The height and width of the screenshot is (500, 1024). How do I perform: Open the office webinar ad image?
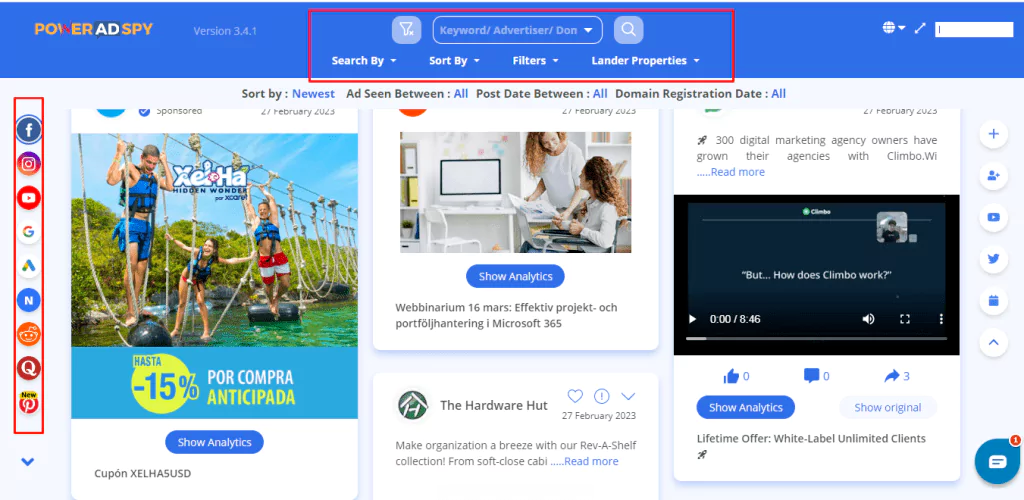[516, 192]
